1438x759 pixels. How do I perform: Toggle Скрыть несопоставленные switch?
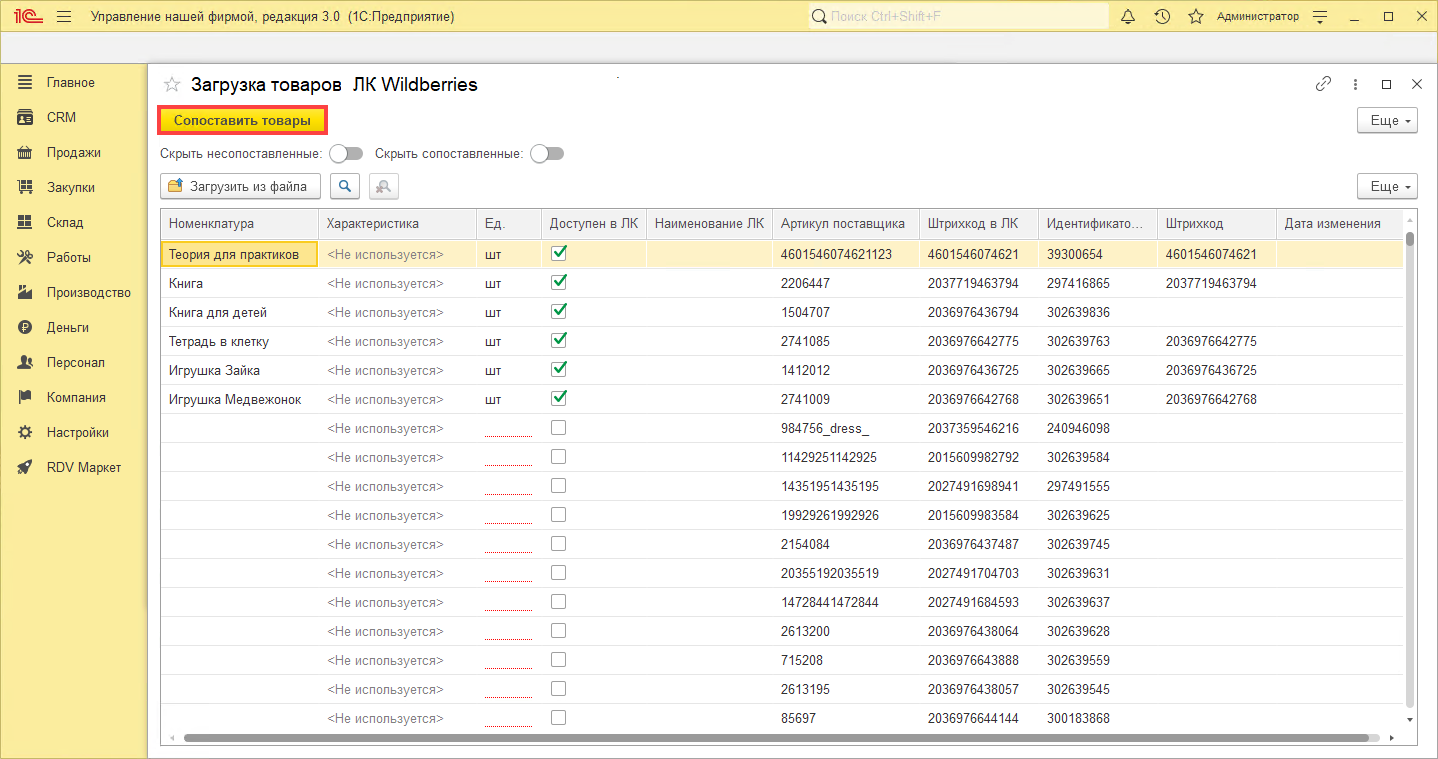[346, 154]
